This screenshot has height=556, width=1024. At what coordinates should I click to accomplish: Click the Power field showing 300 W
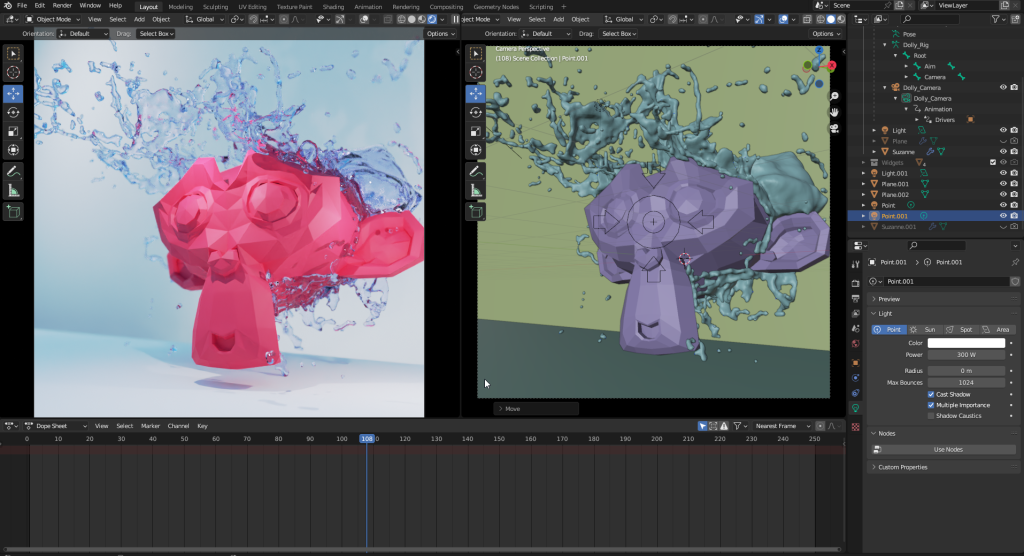[x=966, y=354]
